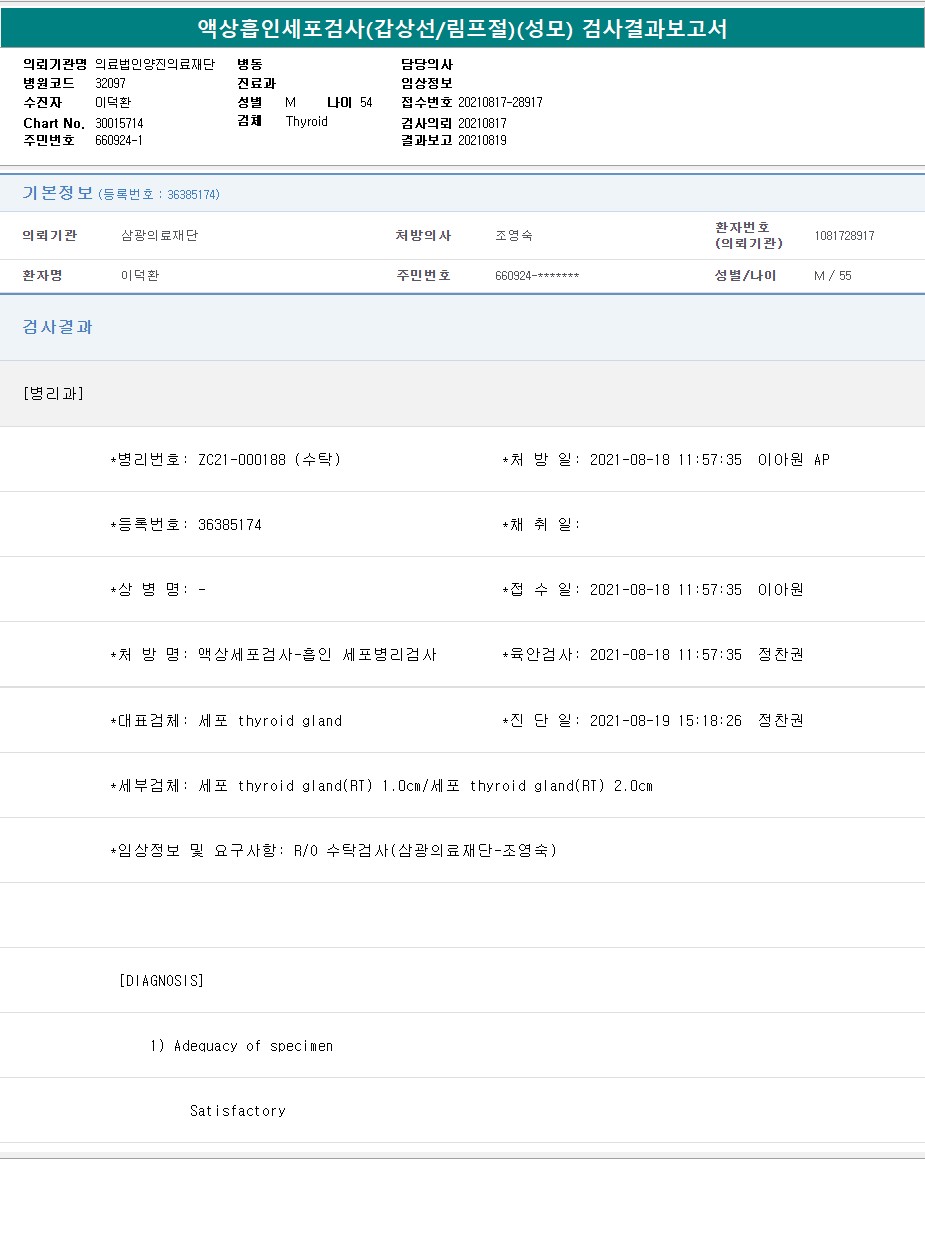
Task: Click the 임상정보 및 요구사항 line
Action: (333, 851)
